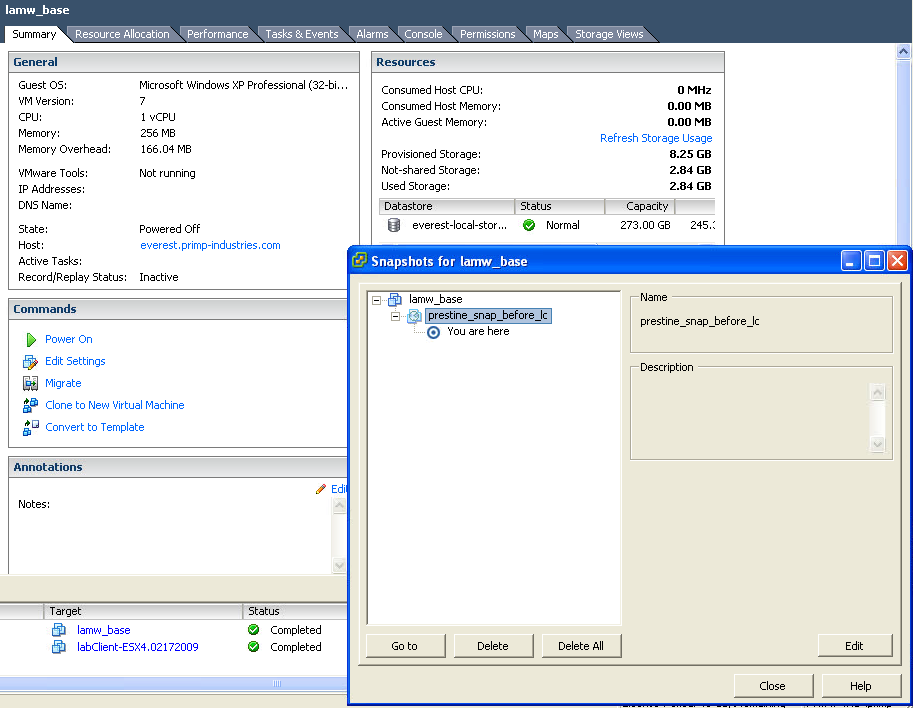913x708 pixels.
Task: Click completed status icon for lamw_base task
Action: click(x=253, y=629)
